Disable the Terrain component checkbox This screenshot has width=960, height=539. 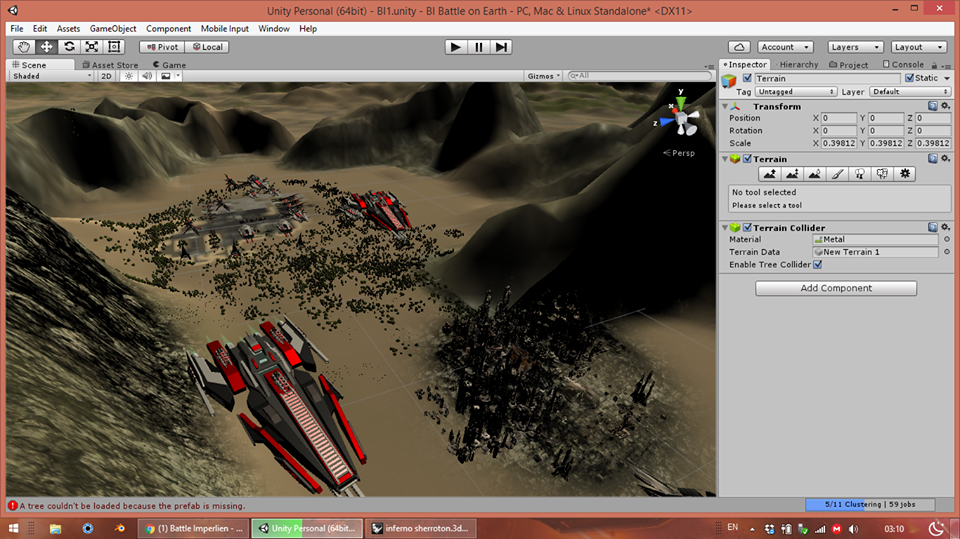[747, 159]
